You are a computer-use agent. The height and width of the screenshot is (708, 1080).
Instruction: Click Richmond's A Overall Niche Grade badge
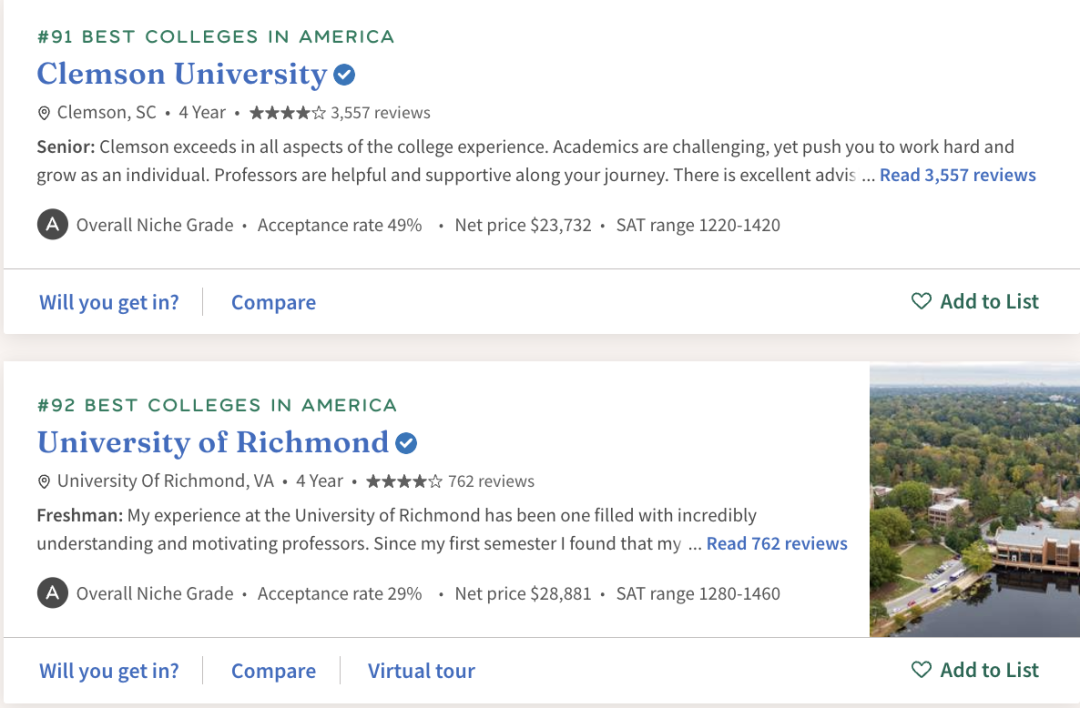tap(52, 594)
